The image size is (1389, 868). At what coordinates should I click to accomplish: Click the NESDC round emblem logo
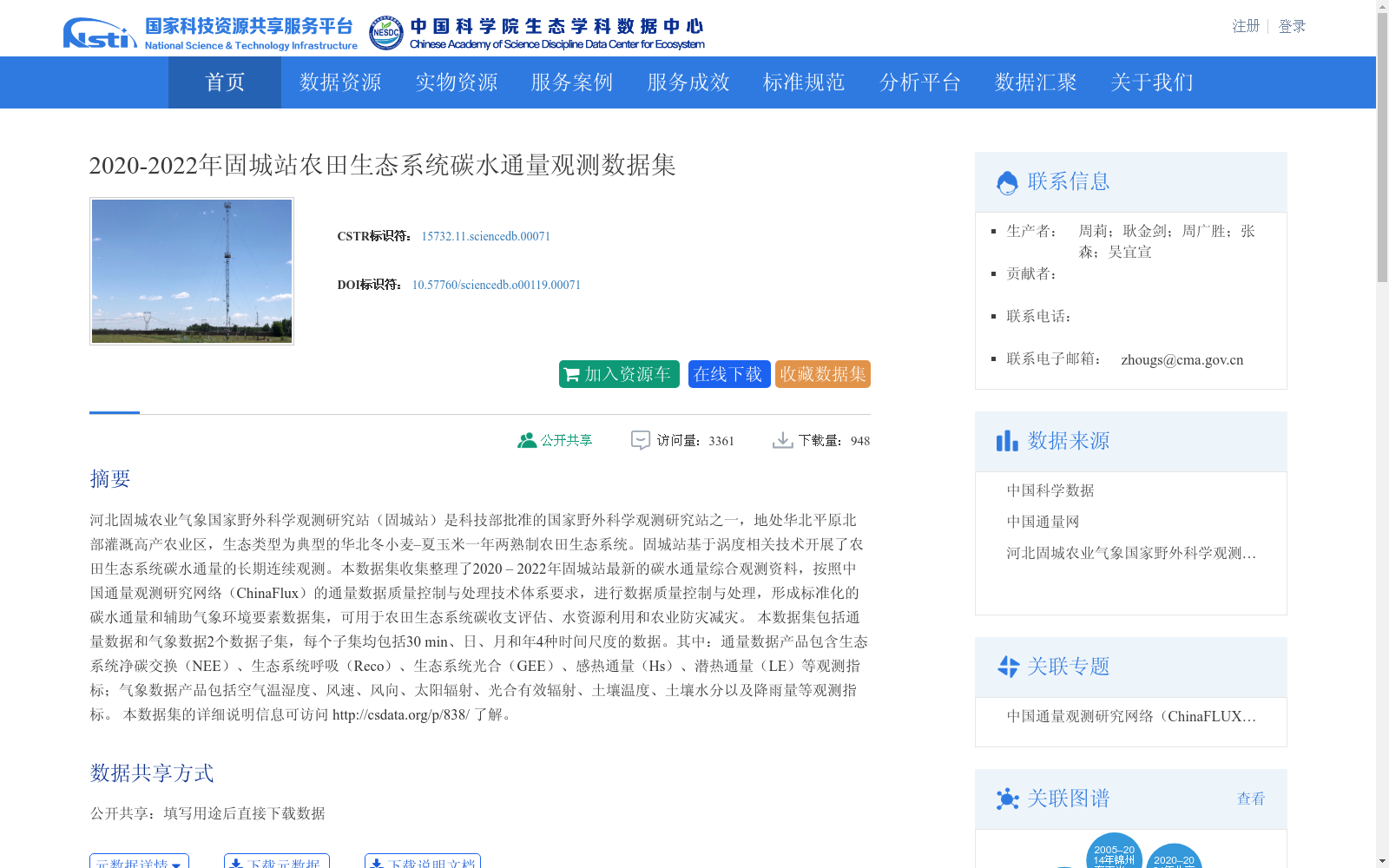[385, 34]
